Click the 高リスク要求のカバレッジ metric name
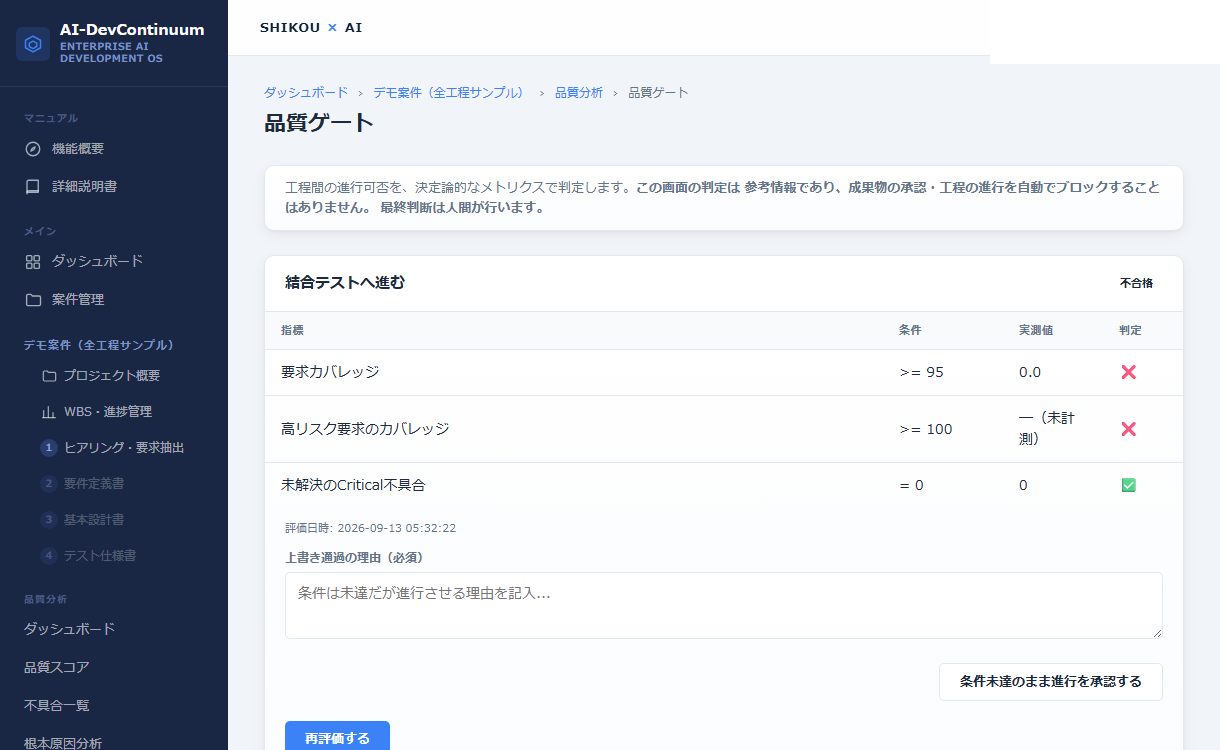This screenshot has width=1220, height=750. [365, 429]
